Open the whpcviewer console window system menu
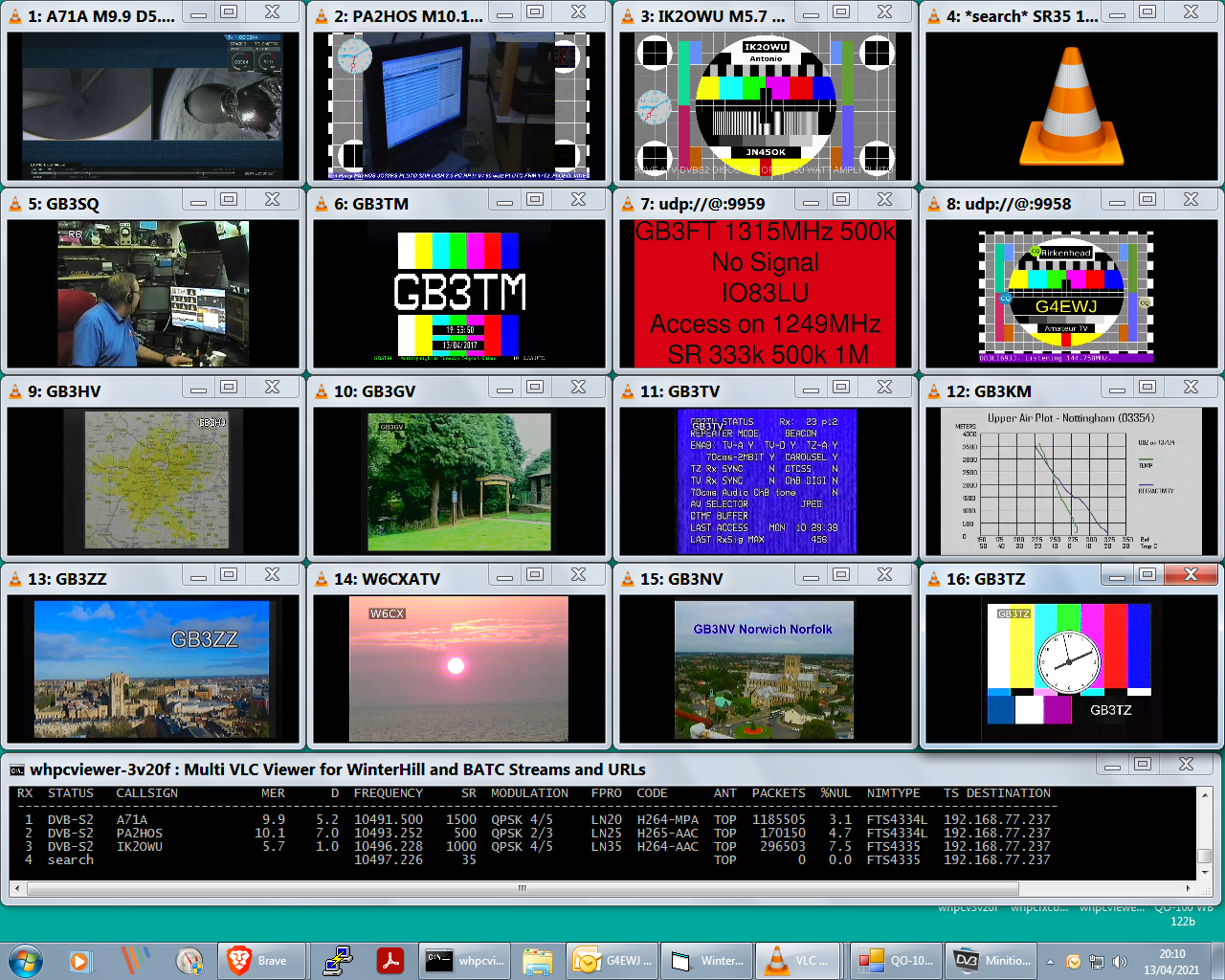 coord(17,769)
